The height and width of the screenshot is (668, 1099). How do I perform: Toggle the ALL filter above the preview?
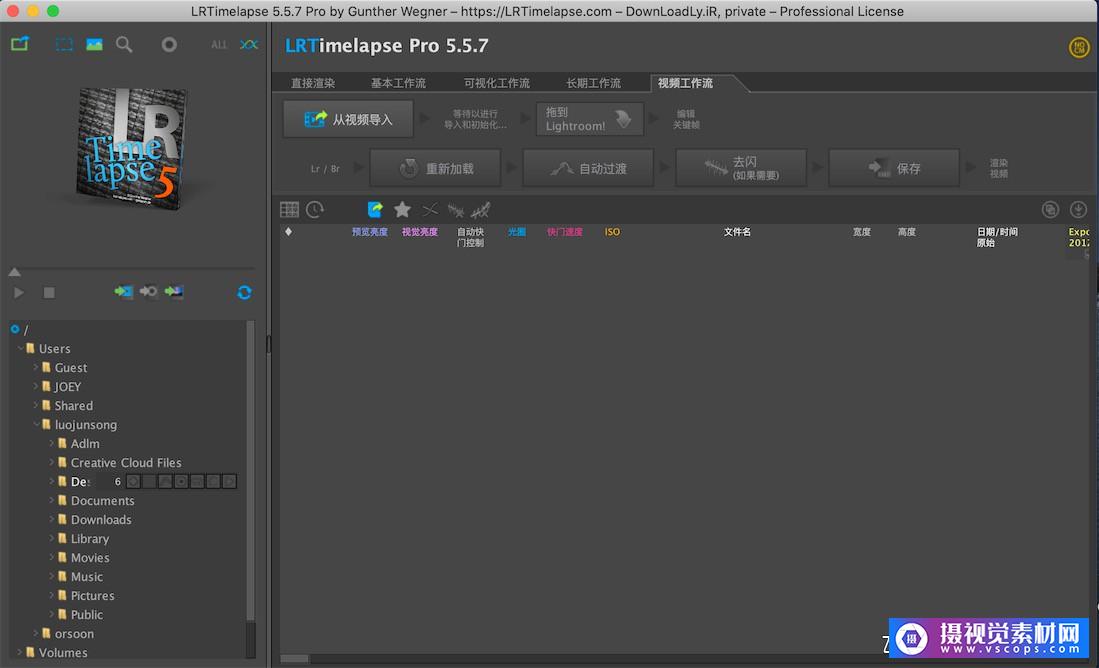tap(219, 45)
